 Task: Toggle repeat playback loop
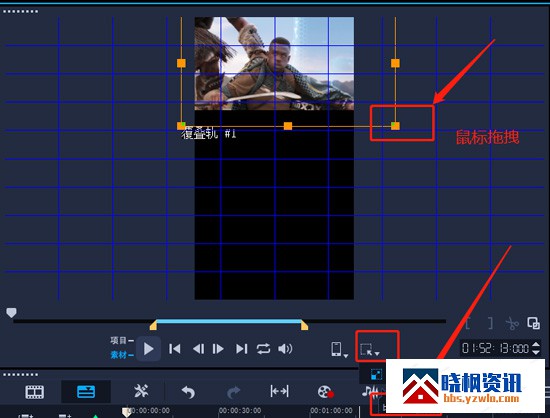[x=263, y=349]
